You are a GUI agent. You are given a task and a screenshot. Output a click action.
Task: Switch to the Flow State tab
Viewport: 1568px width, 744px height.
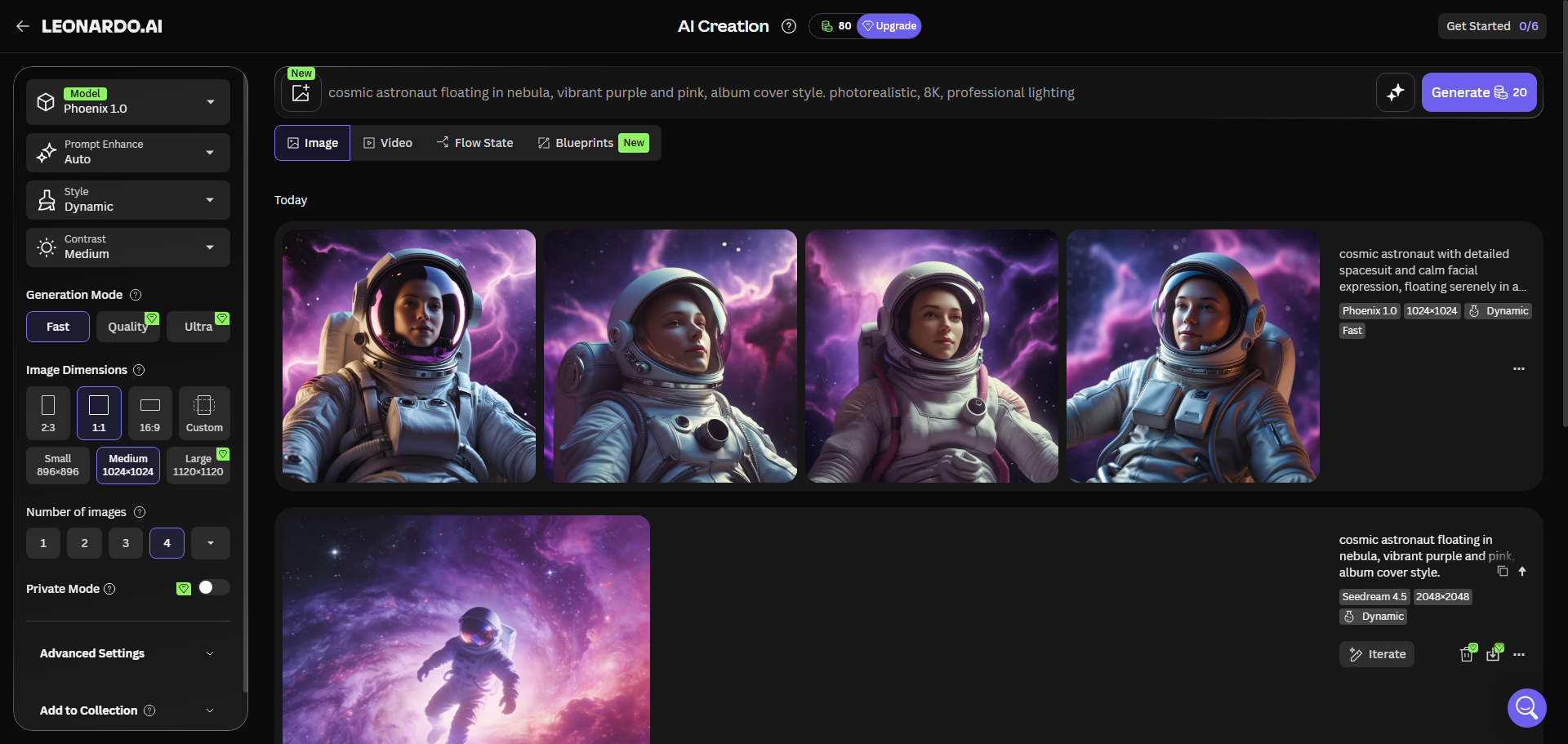pos(475,143)
